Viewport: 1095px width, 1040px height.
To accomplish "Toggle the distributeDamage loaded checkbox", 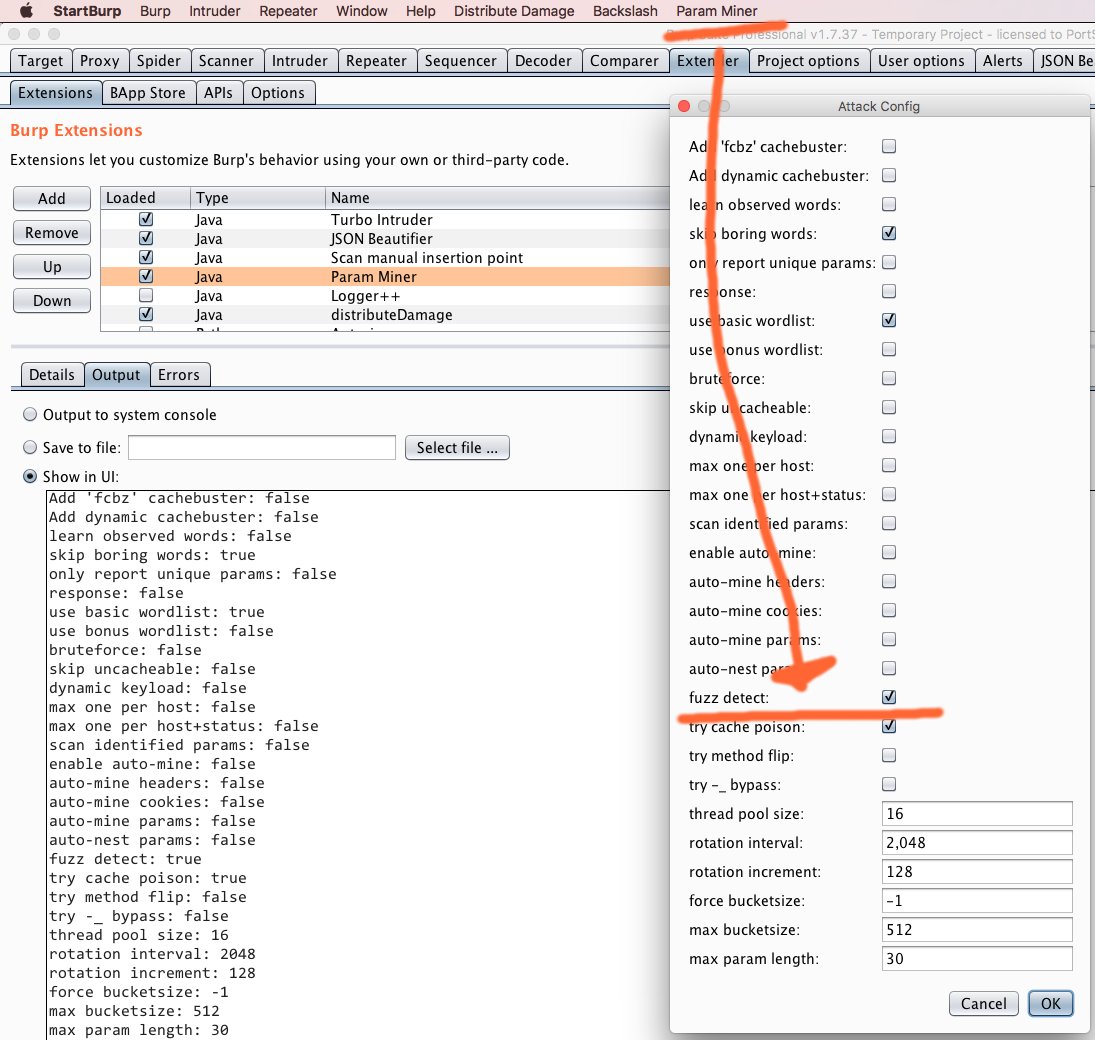I will point(146,314).
